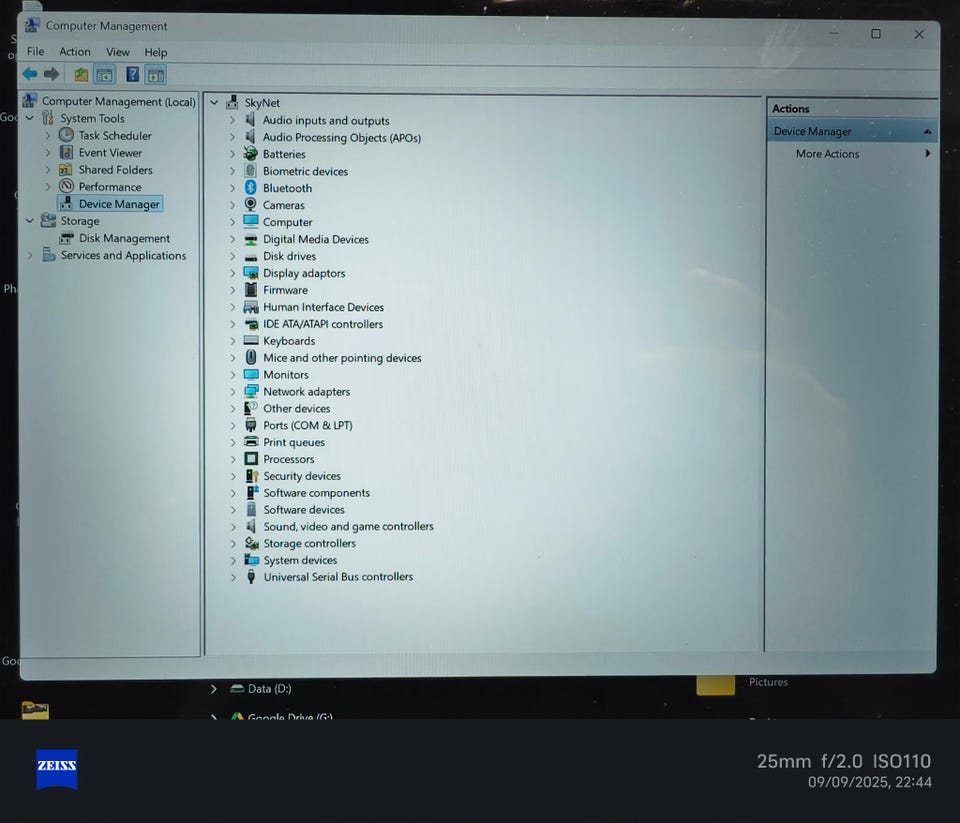Screen dimensions: 960x823
Task: Expand Shared Folders tree node
Action: click(x=48, y=169)
